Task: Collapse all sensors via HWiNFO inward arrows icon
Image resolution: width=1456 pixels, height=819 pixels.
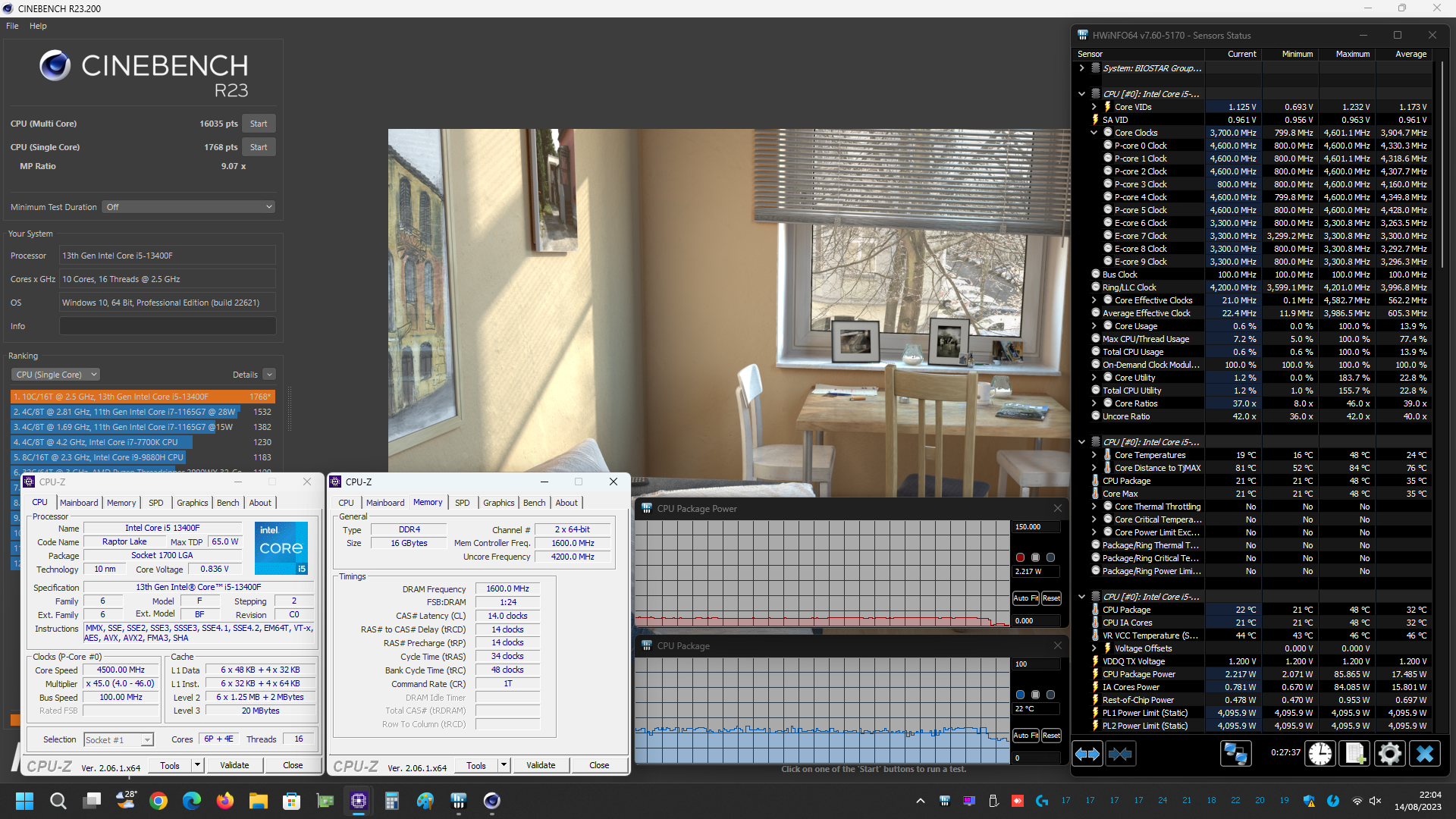Action: [x=1120, y=754]
